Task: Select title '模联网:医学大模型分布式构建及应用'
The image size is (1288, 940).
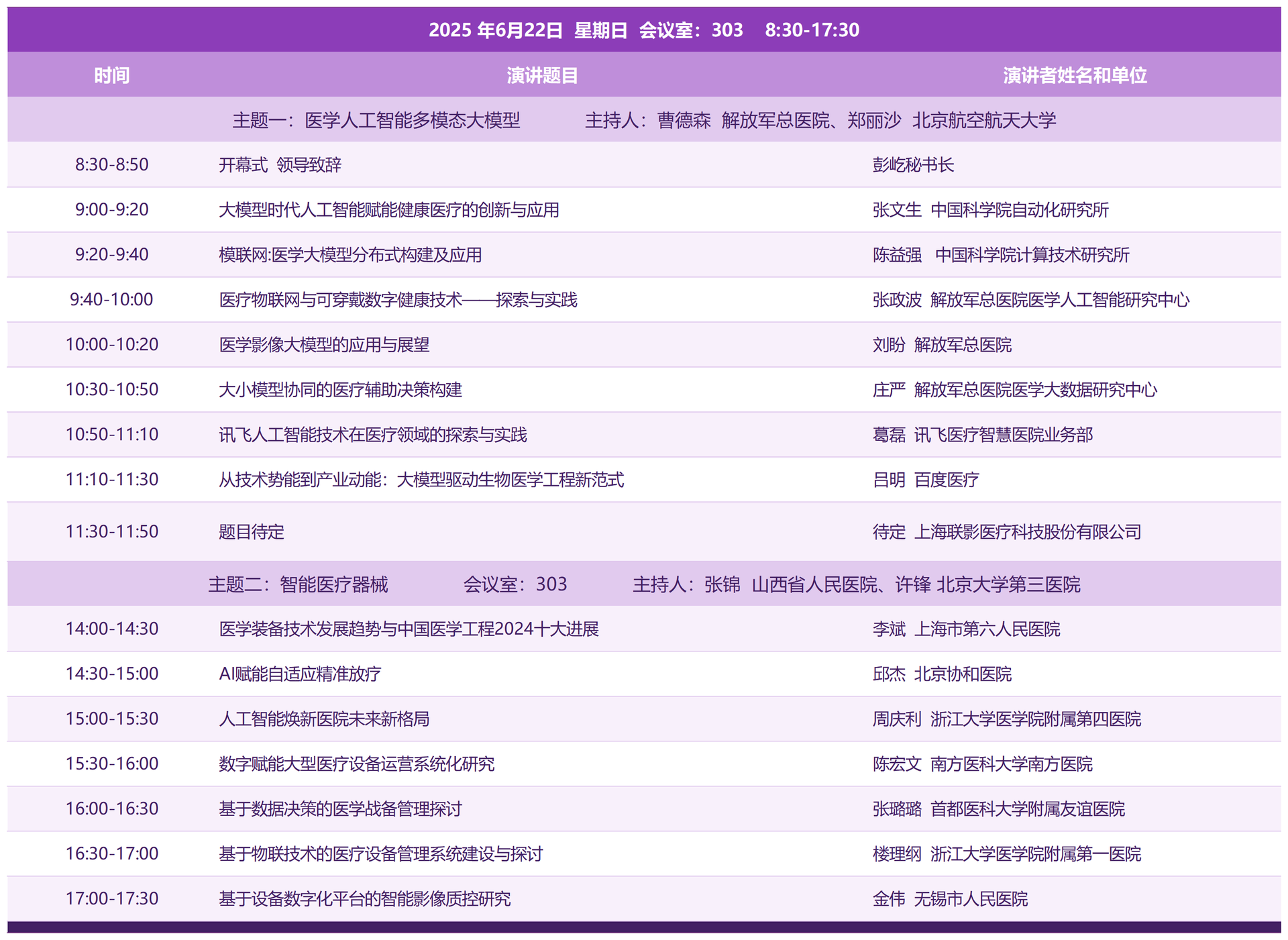Action: click(x=350, y=254)
